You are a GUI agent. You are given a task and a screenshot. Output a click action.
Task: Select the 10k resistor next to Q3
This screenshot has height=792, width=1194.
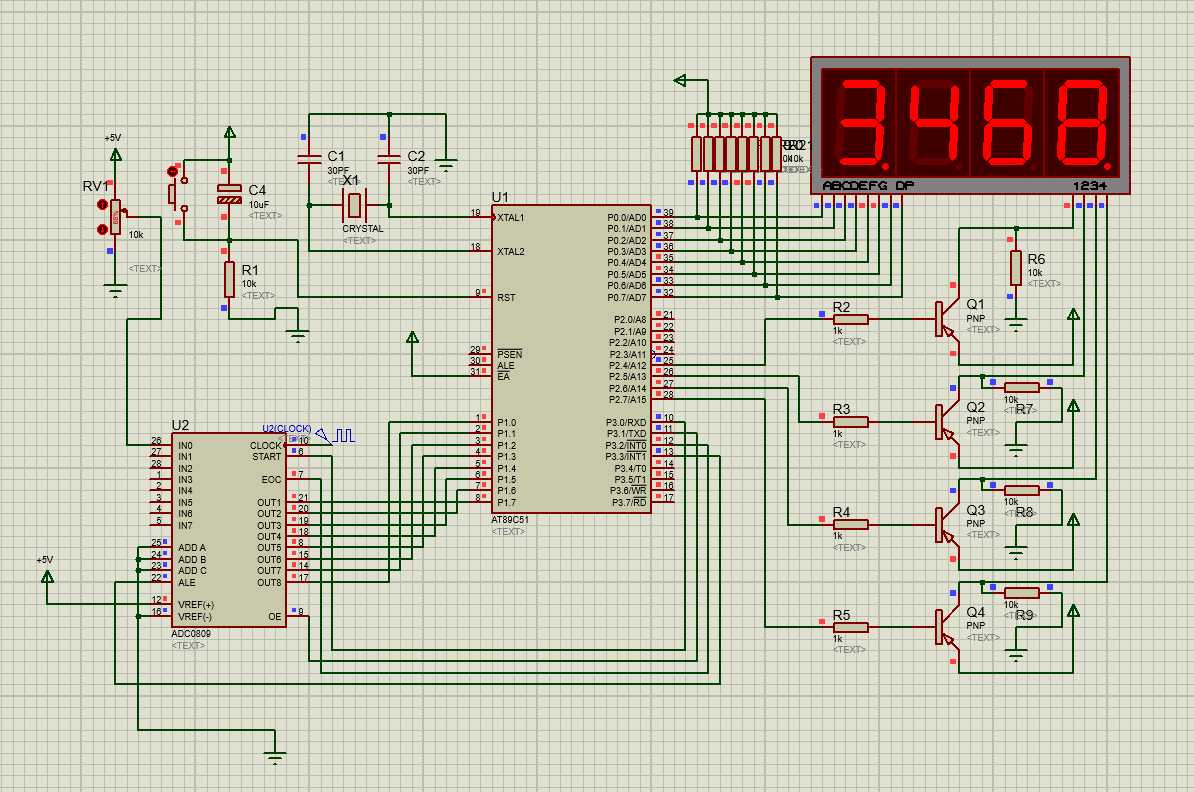click(1021, 490)
